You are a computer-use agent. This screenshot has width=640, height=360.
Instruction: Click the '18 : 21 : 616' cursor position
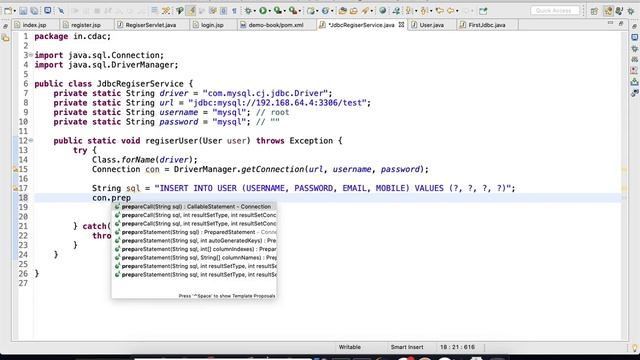[x=457, y=347]
